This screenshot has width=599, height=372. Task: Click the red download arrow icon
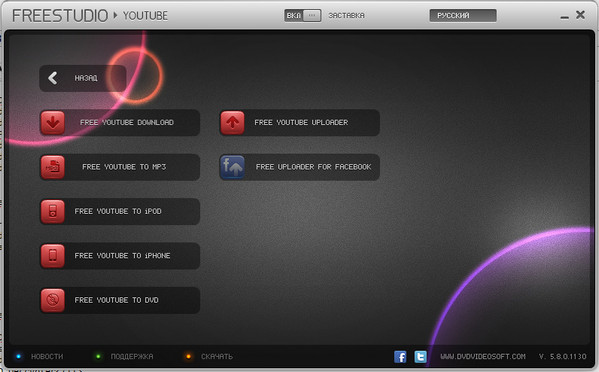point(53,122)
